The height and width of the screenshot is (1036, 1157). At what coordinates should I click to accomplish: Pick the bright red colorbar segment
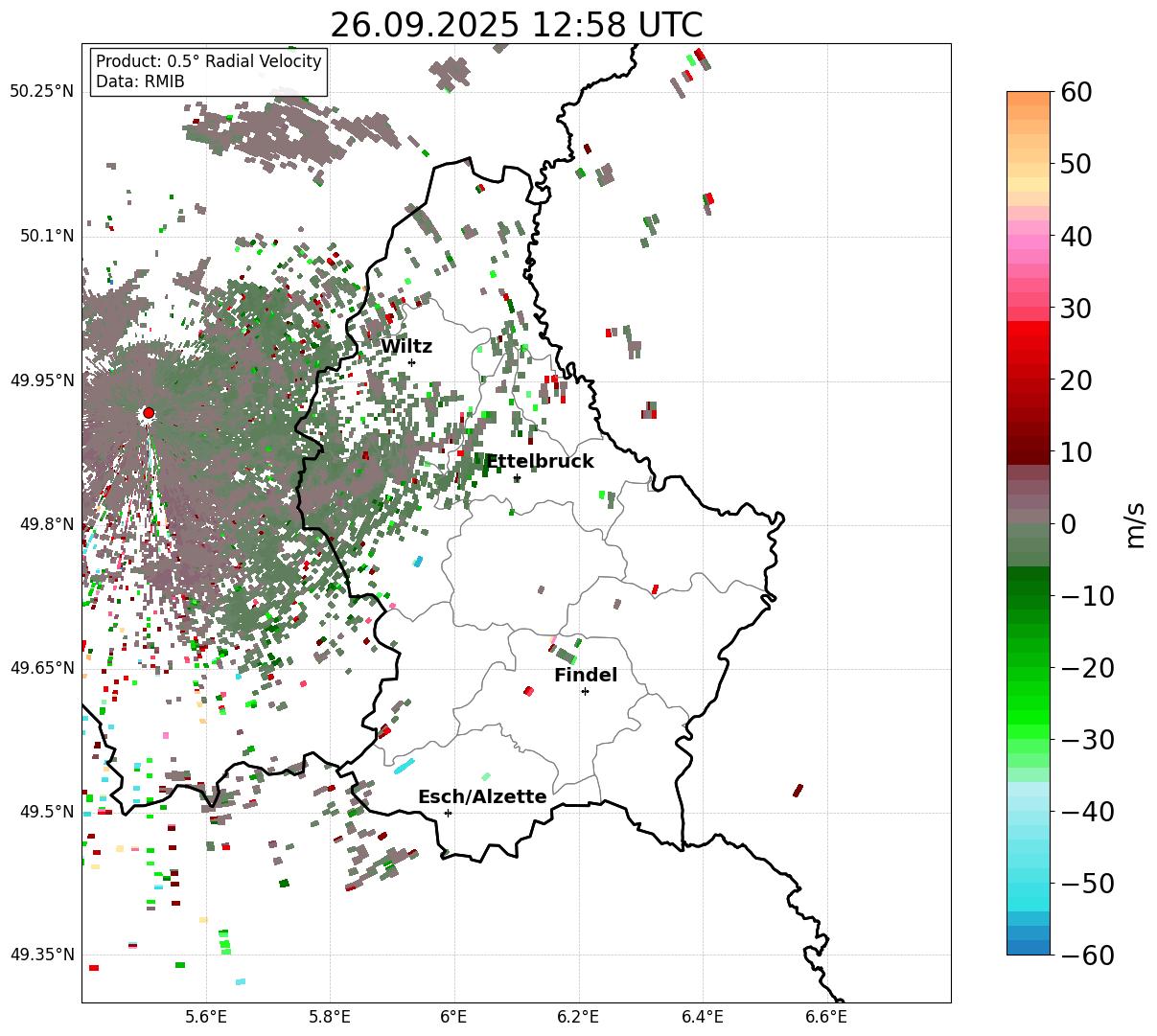[x=1029, y=329]
